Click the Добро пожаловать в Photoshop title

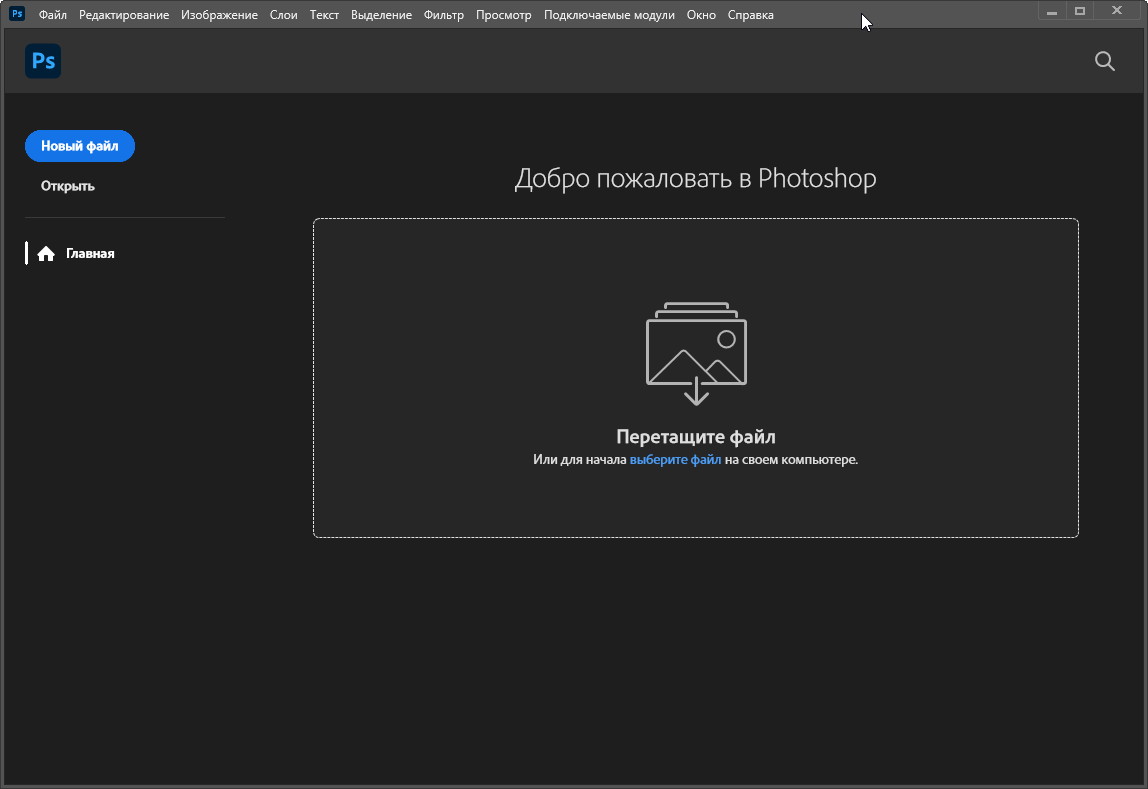696,179
